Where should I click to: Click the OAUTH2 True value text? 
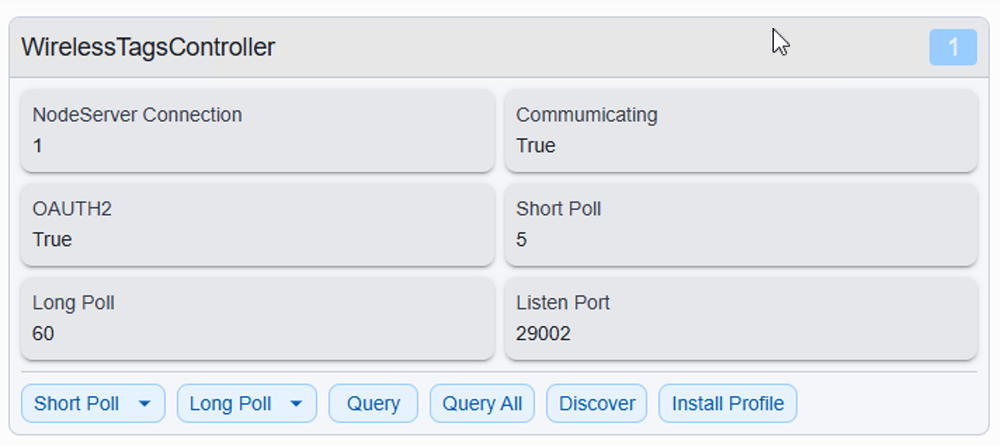52,240
